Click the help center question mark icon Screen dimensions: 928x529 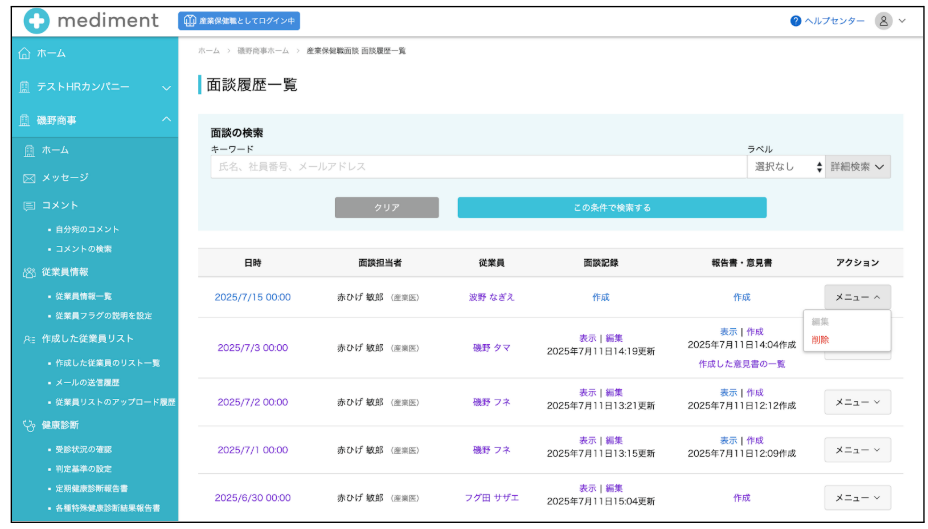coord(795,21)
